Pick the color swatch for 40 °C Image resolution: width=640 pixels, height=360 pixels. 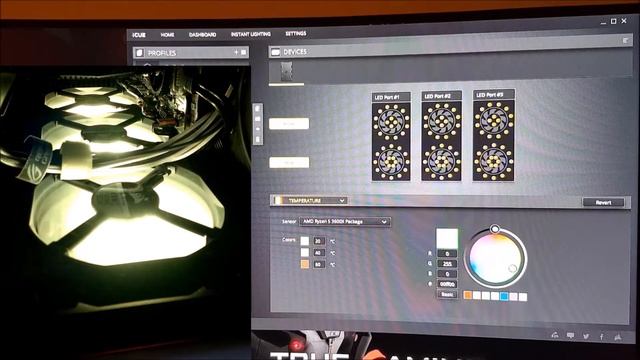[x=305, y=253]
